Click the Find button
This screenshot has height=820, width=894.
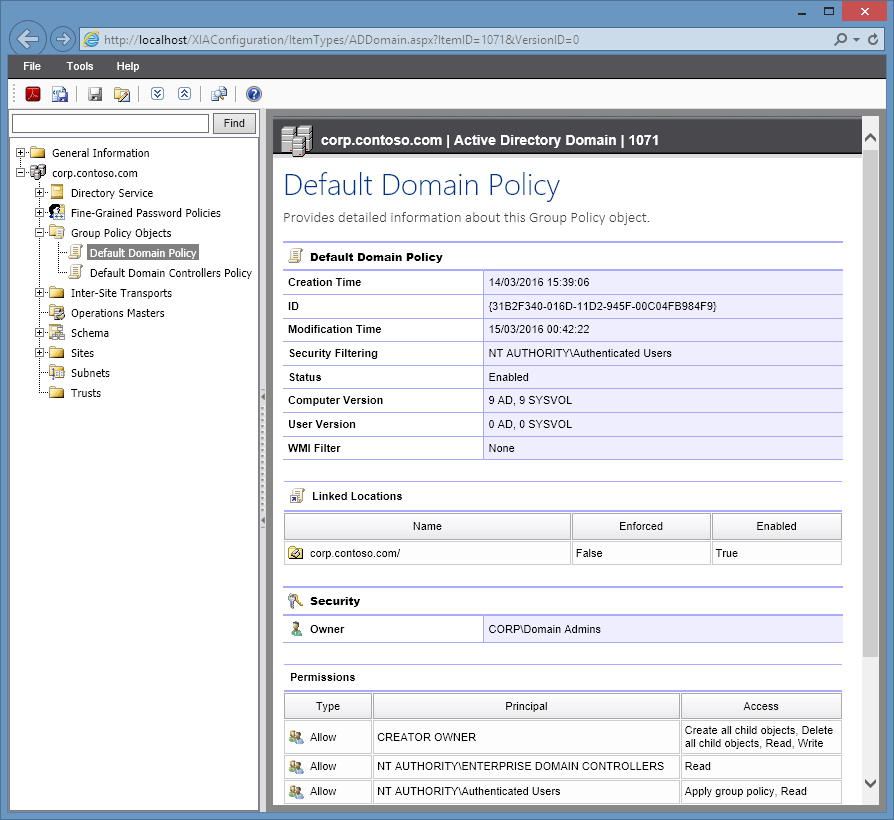233,123
